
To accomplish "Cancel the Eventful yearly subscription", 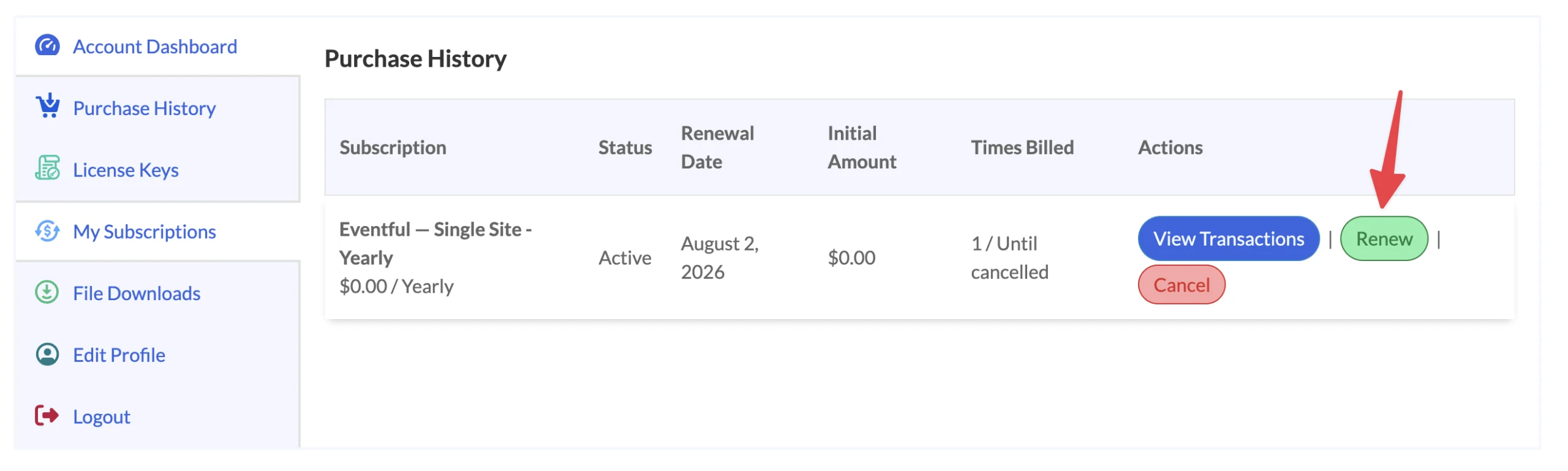I will pyautogui.click(x=1181, y=285).
